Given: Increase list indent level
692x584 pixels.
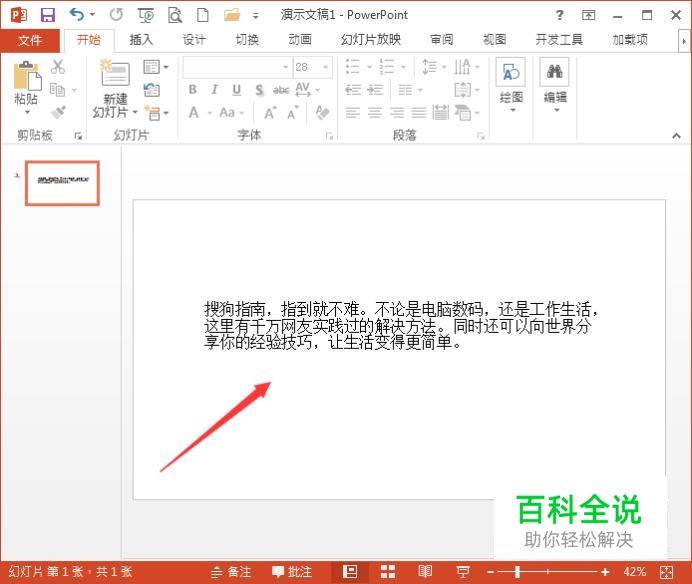Looking at the screenshot, I should [375, 90].
